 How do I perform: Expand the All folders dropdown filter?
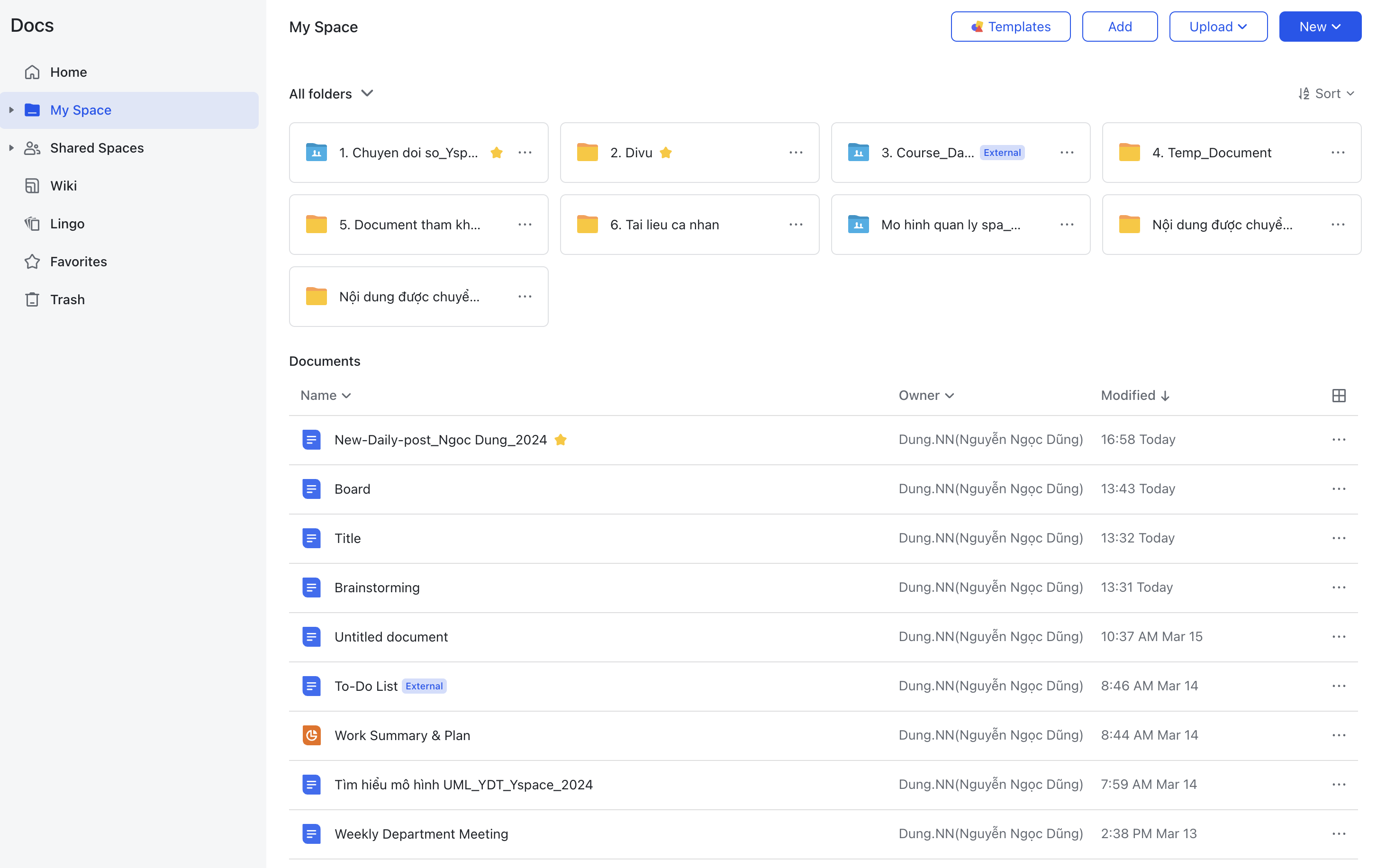(x=331, y=93)
